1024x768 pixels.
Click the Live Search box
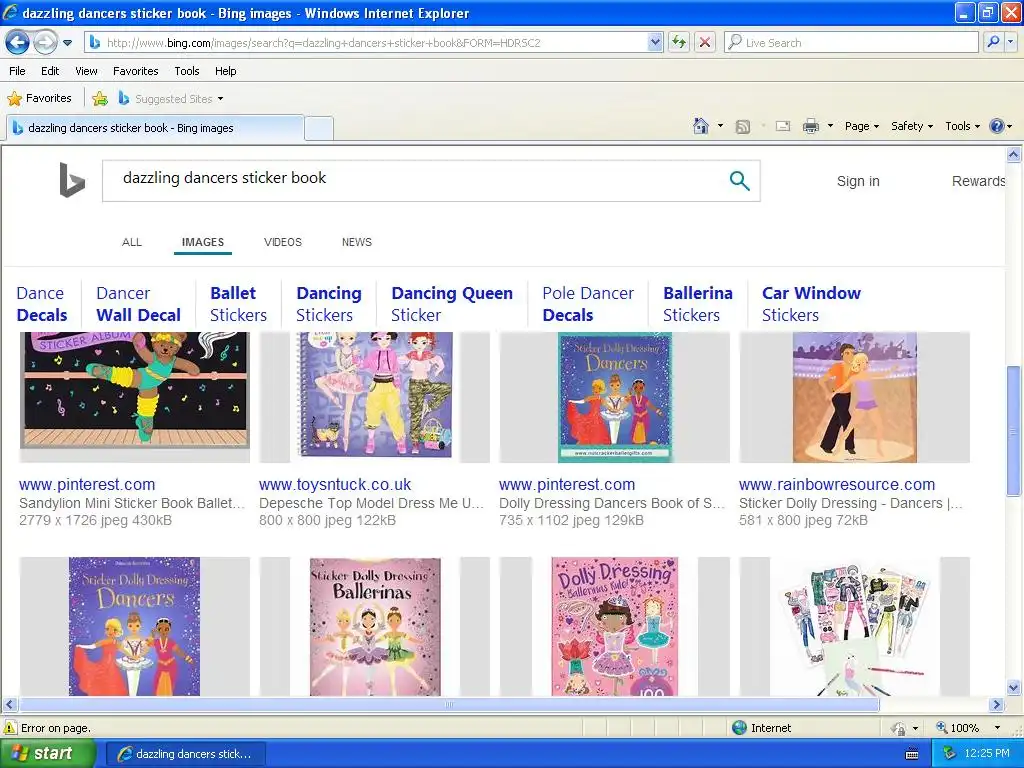(x=851, y=42)
